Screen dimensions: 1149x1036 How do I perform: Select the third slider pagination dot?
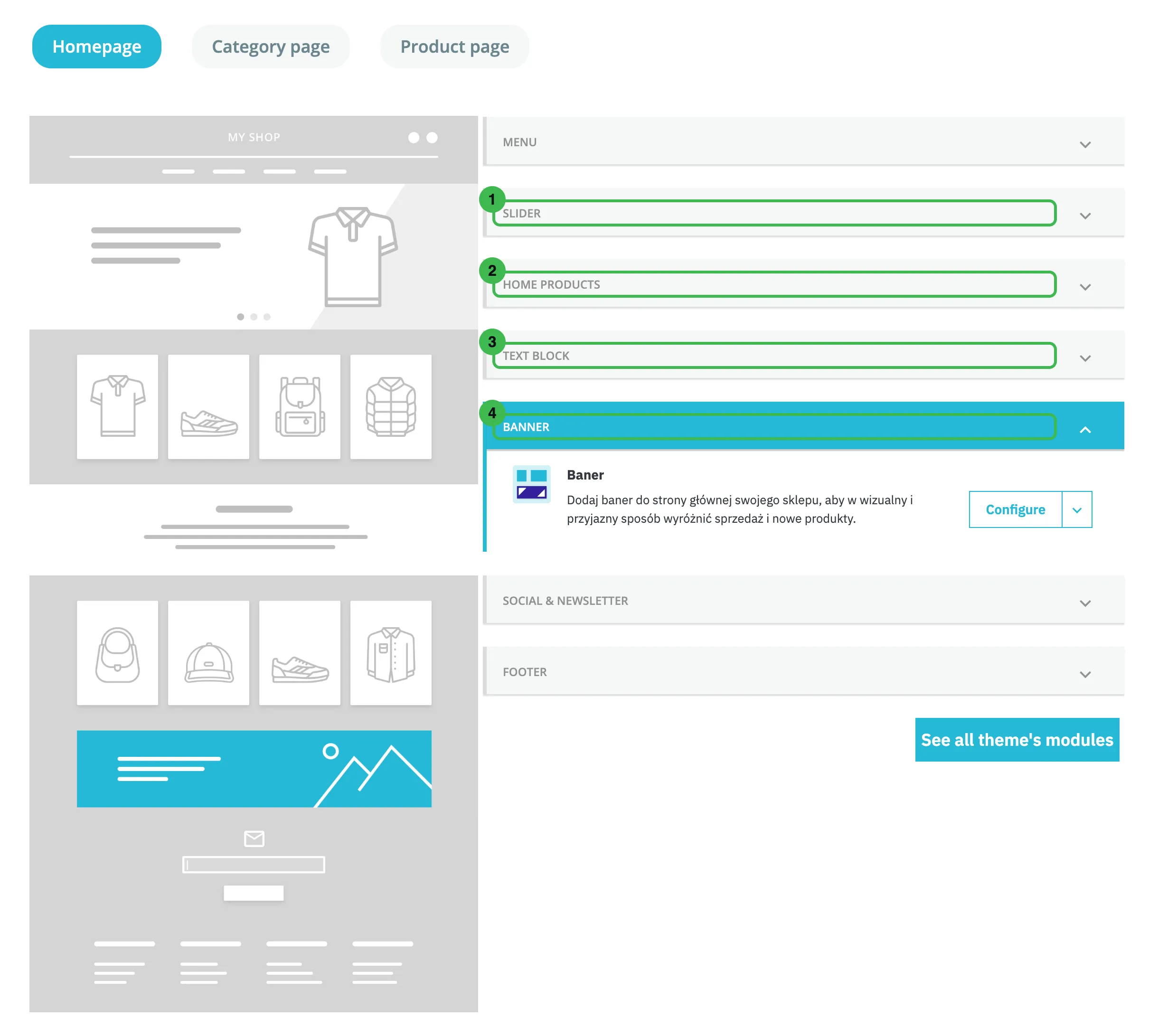(267, 317)
